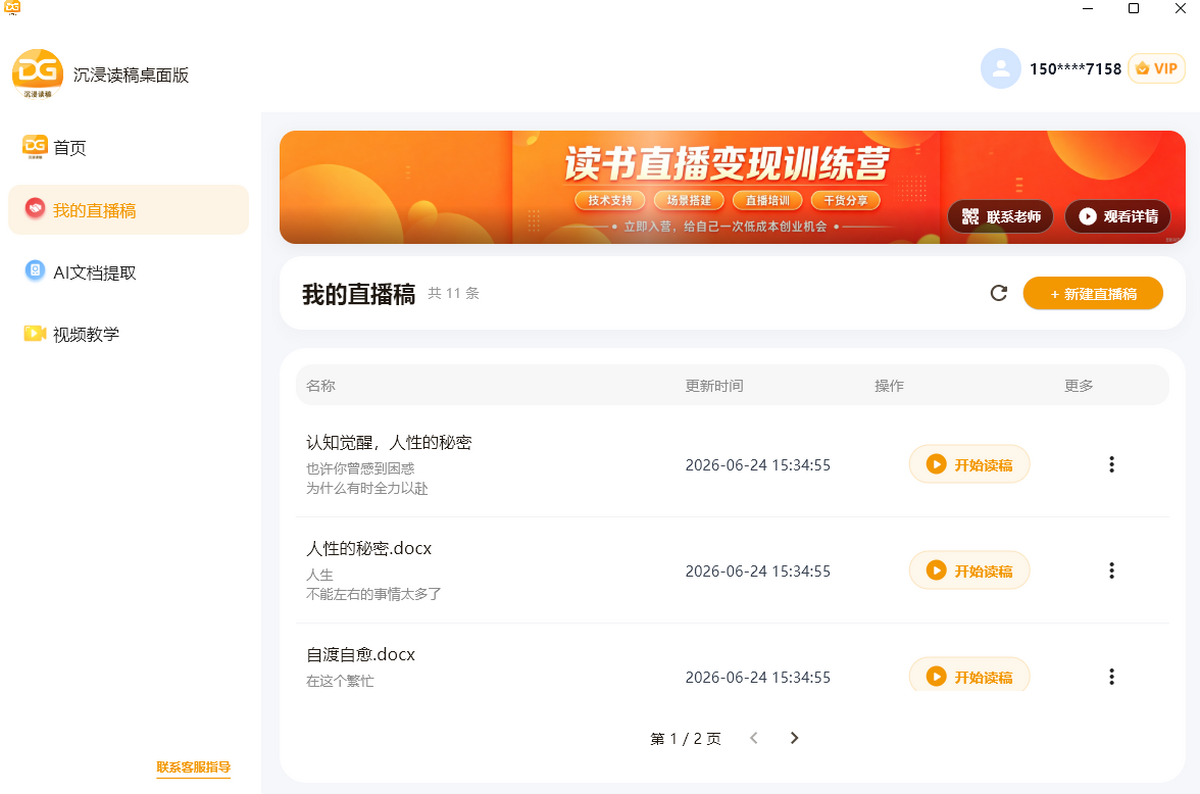Click the blue document icon beside AI文档提取

(x=35, y=271)
